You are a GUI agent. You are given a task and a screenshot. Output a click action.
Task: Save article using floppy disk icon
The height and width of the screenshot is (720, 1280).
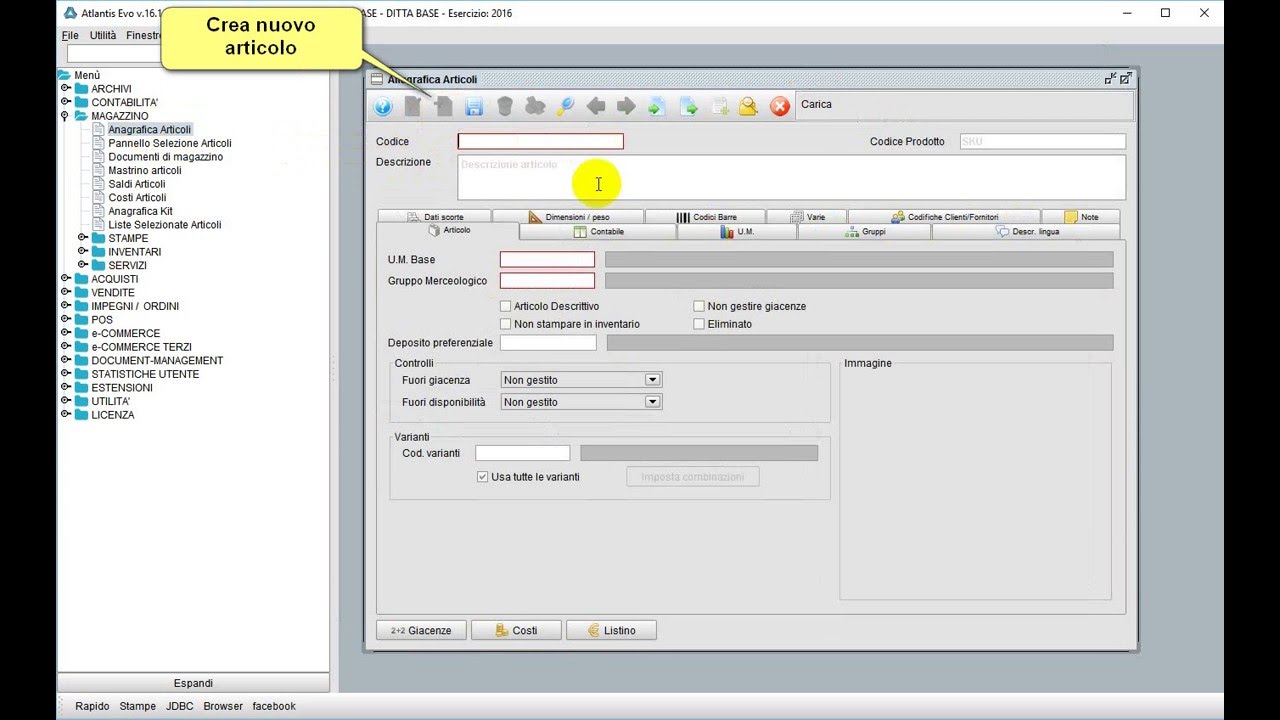474,106
